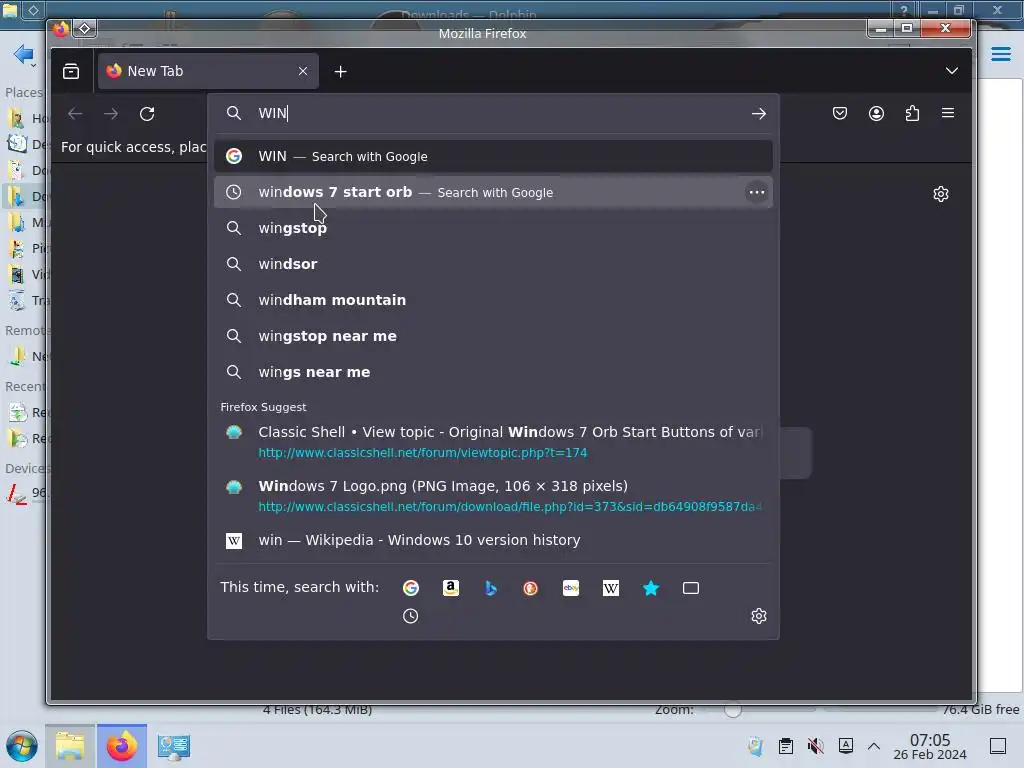Choose the 'wingstop' search suggestion
The width and height of the screenshot is (1024, 768).
click(x=493, y=229)
